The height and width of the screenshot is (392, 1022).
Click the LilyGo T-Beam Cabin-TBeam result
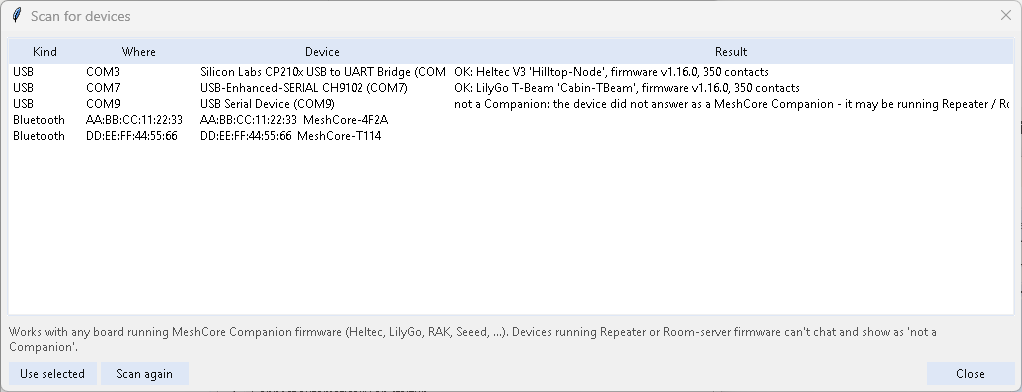[x=627, y=87]
